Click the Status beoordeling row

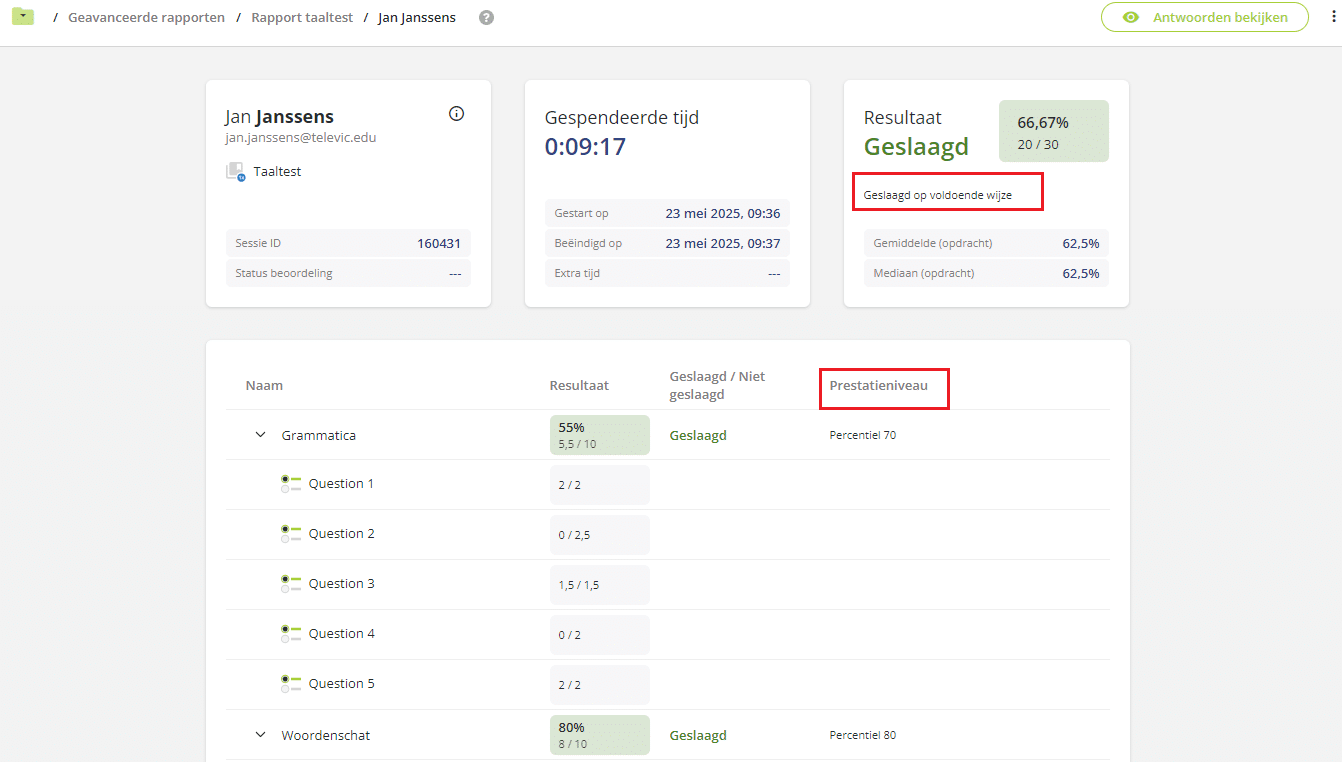tap(348, 273)
